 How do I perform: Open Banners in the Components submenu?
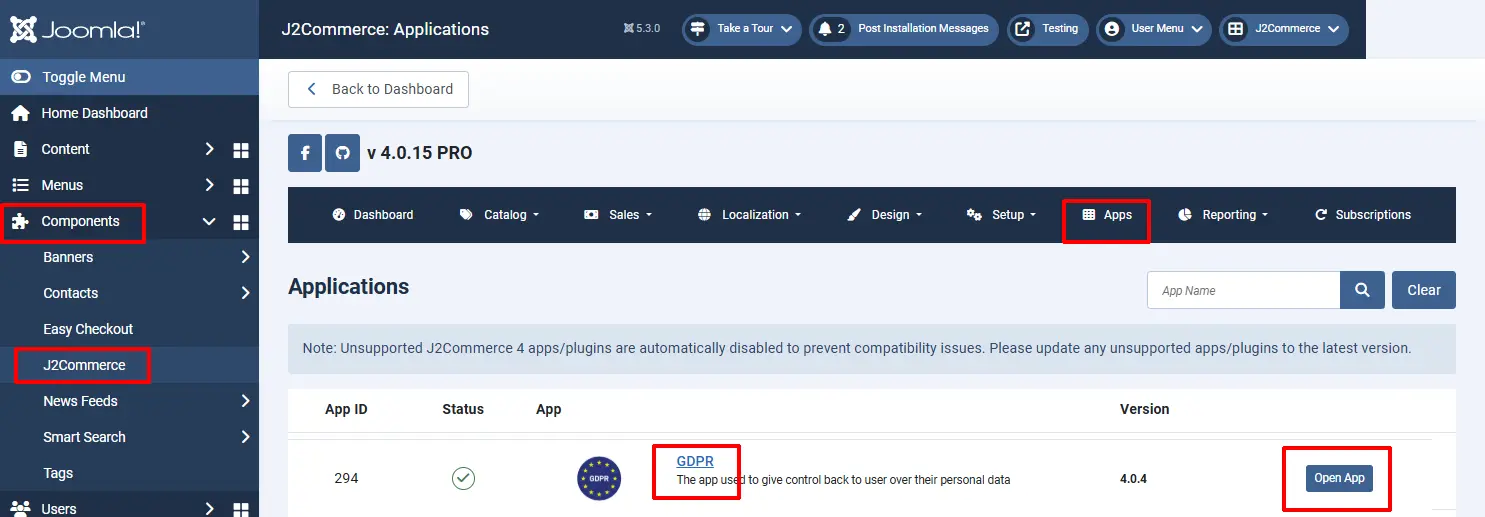point(68,257)
